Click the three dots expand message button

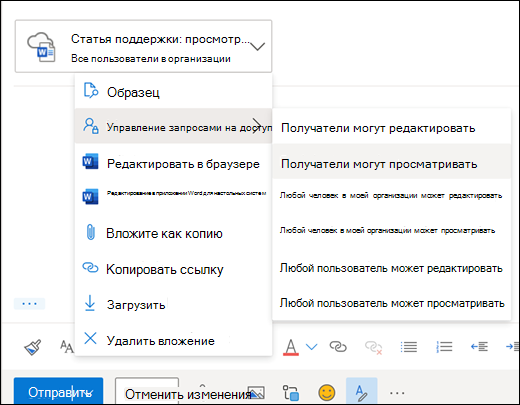click(x=29, y=304)
